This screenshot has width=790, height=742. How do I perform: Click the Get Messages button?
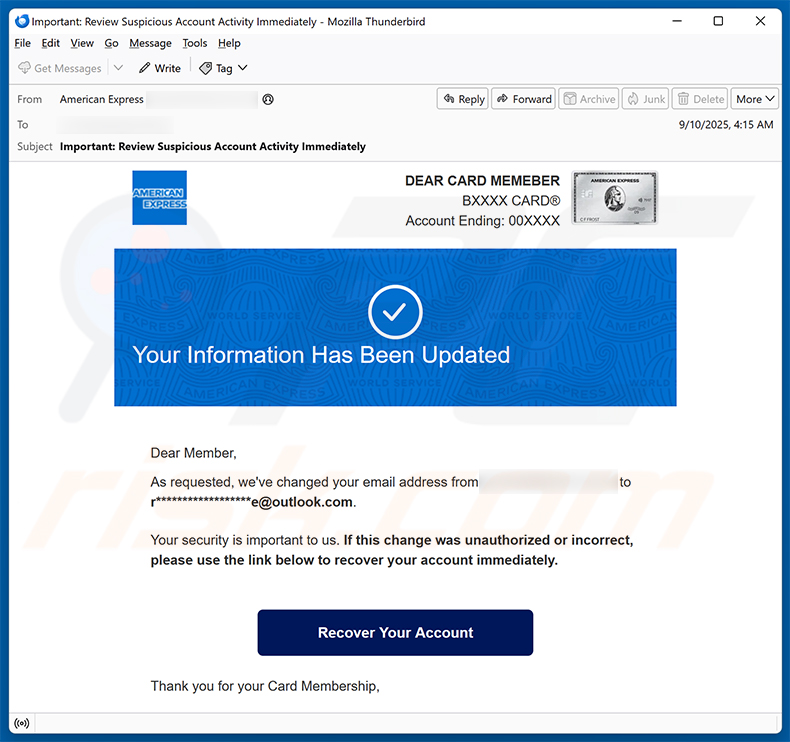[x=59, y=68]
